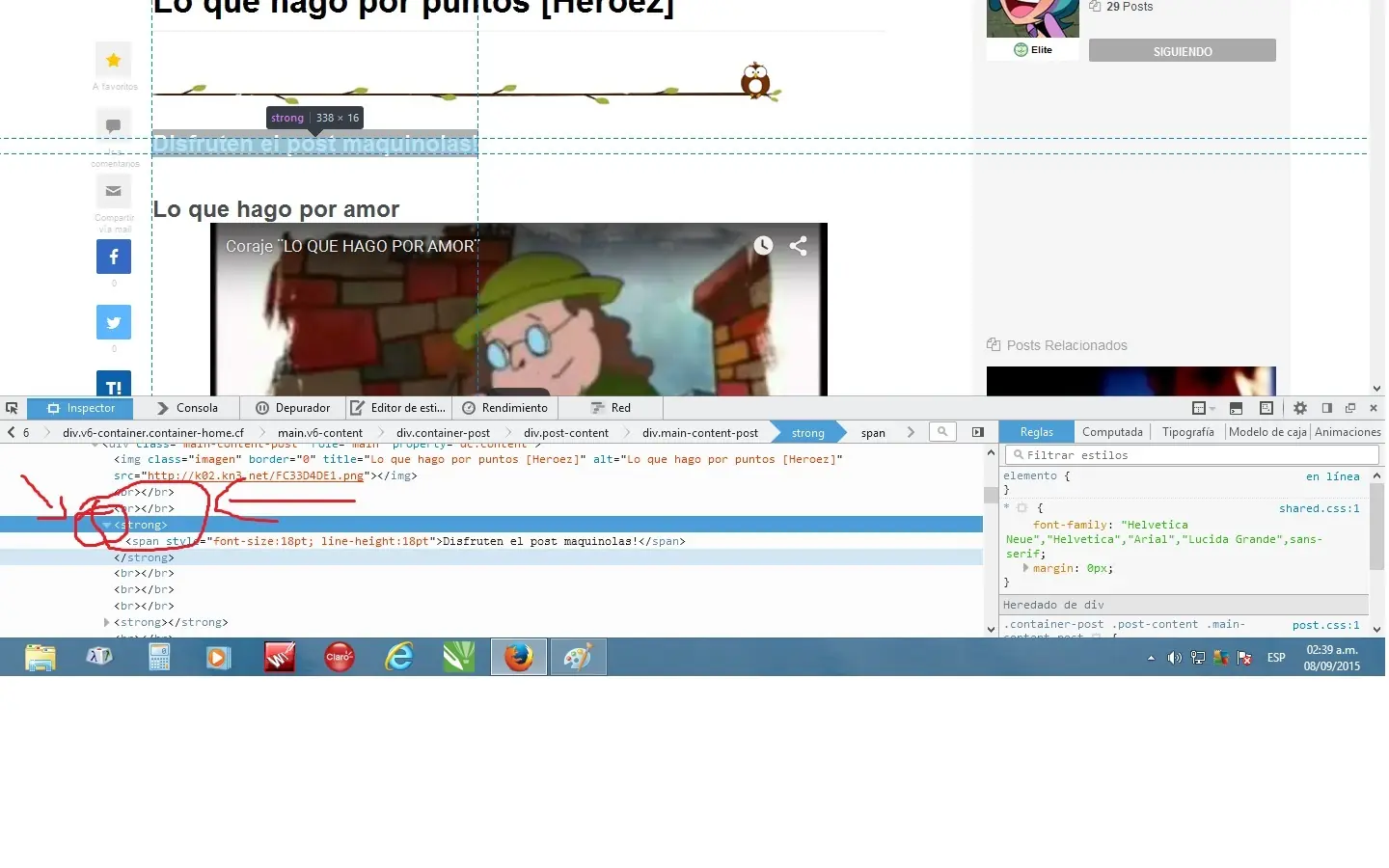The image size is (1389, 868).
Task: Open the HTML search box in inspector
Action: (942, 432)
